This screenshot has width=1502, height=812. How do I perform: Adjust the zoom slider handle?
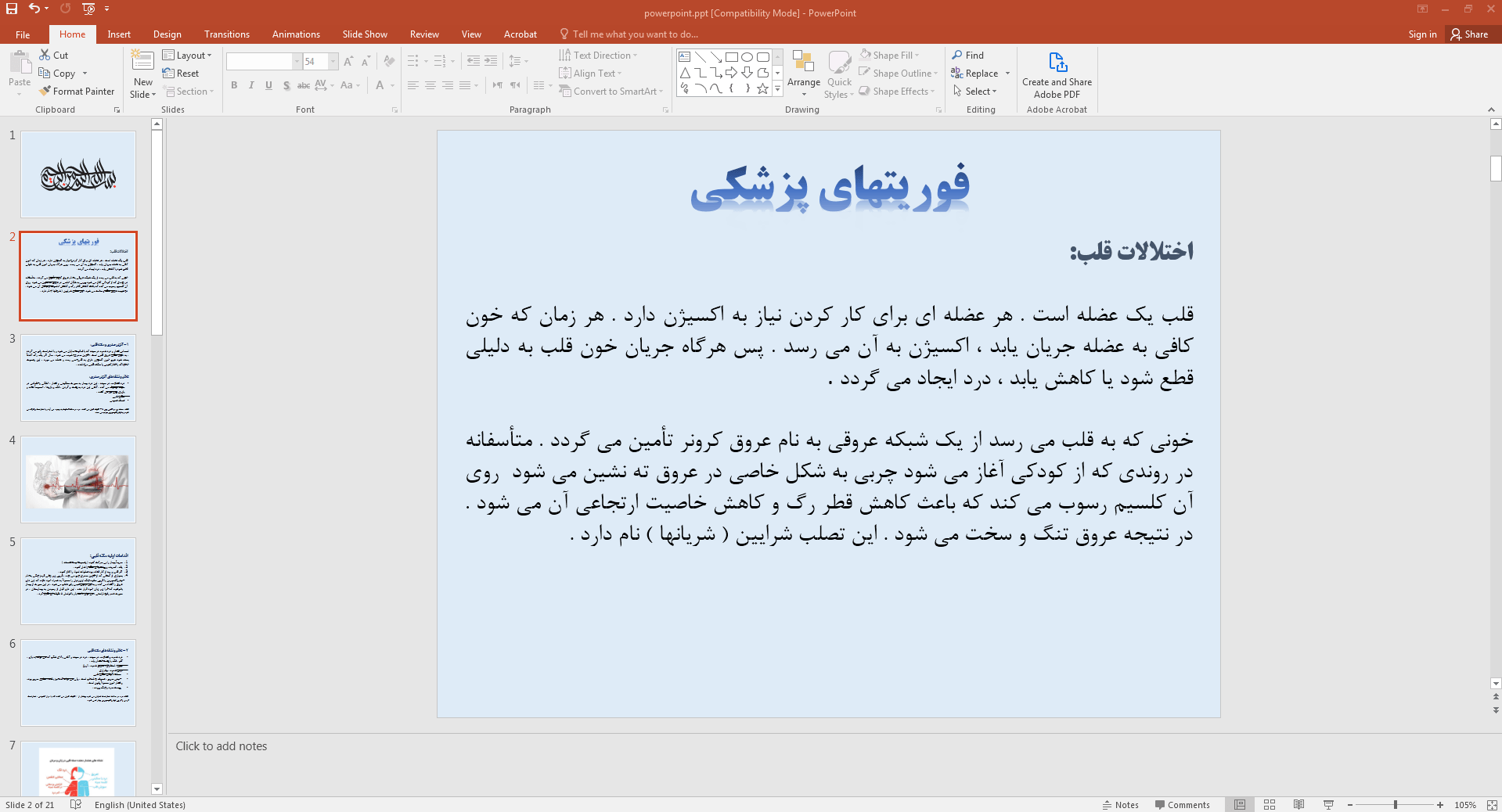pyautogui.click(x=1396, y=804)
